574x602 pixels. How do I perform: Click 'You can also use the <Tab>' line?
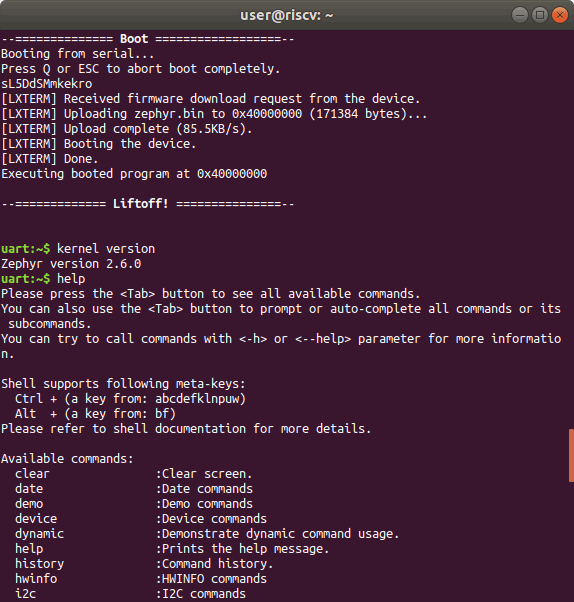click(x=281, y=316)
